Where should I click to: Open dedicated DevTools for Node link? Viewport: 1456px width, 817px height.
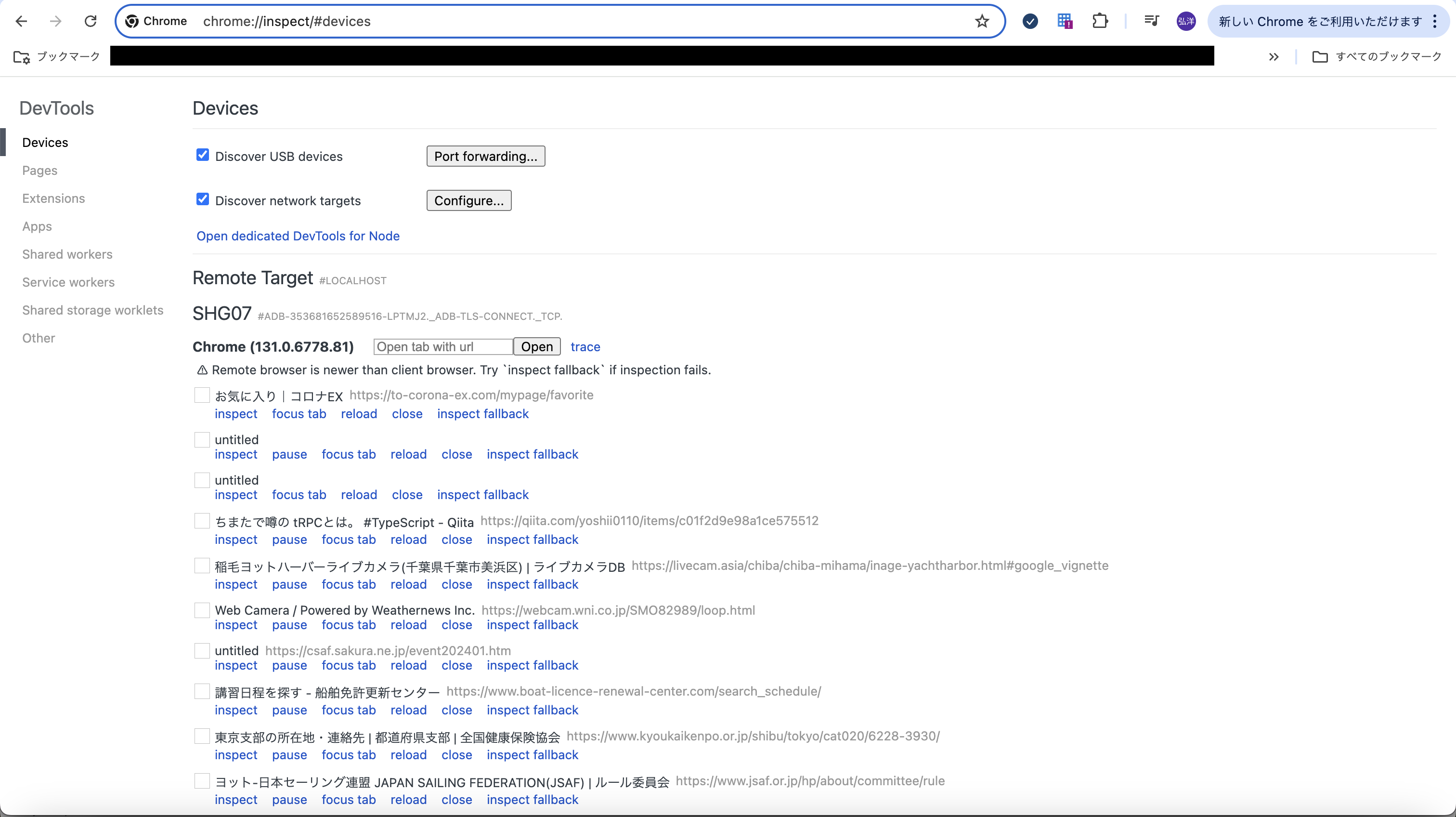coord(298,236)
